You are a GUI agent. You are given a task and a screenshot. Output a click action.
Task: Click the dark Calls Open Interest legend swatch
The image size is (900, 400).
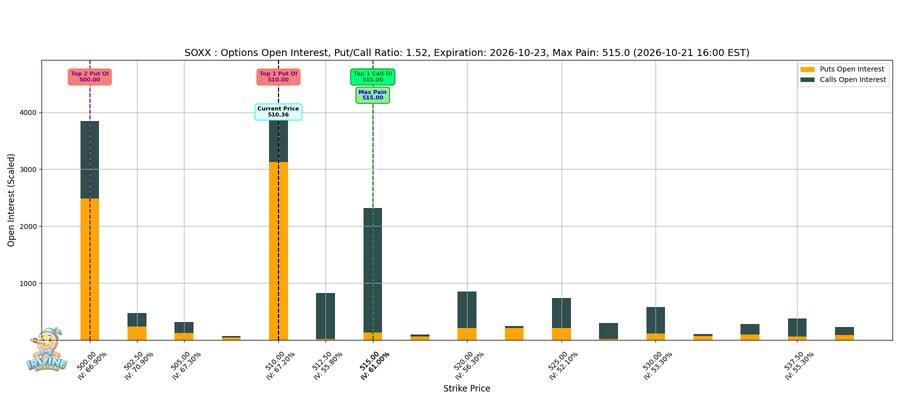pyautogui.click(x=808, y=80)
